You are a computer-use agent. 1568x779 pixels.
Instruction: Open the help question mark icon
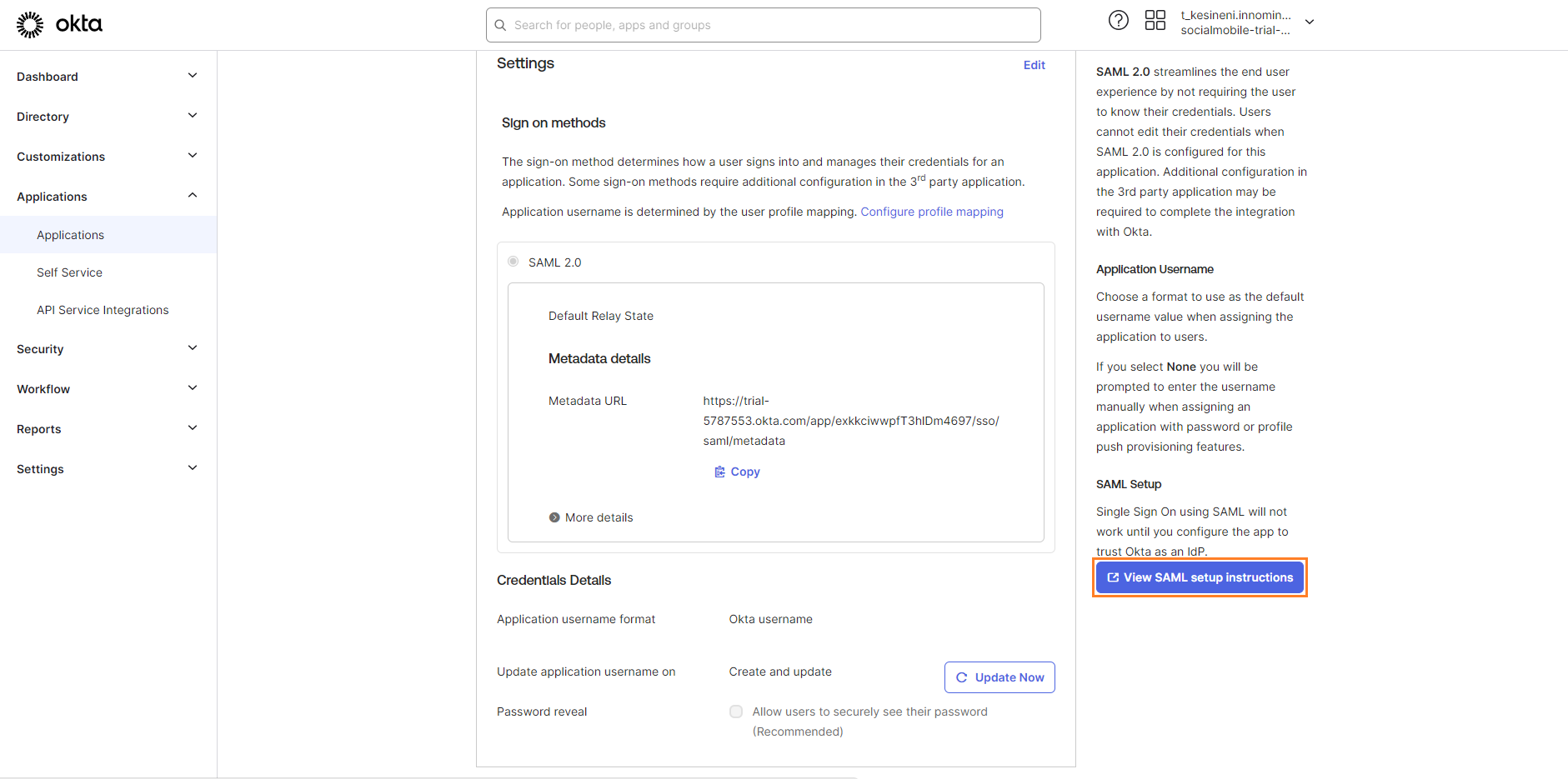click(x=1118, y=20)
